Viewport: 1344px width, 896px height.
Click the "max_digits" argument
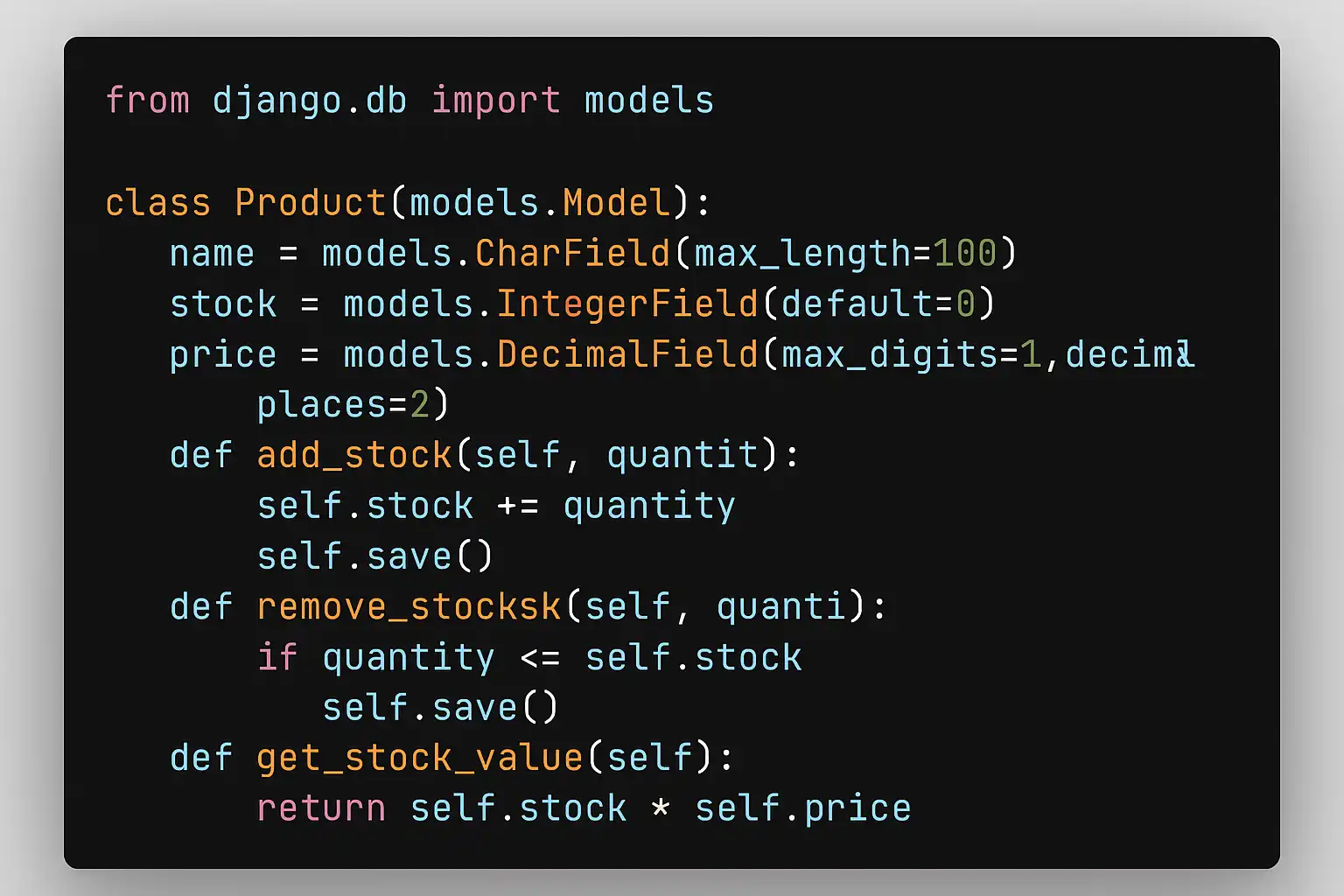[889, 355]
